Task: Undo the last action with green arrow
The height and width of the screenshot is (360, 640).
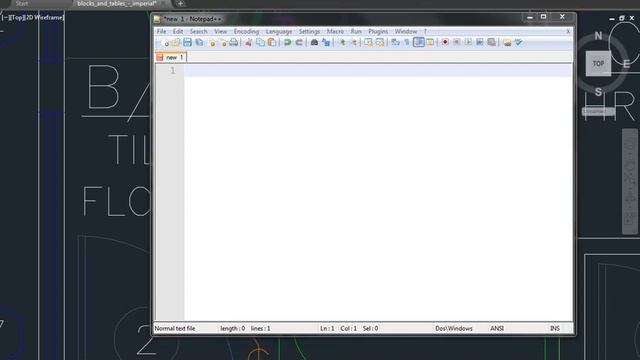Action: (287, 42)
